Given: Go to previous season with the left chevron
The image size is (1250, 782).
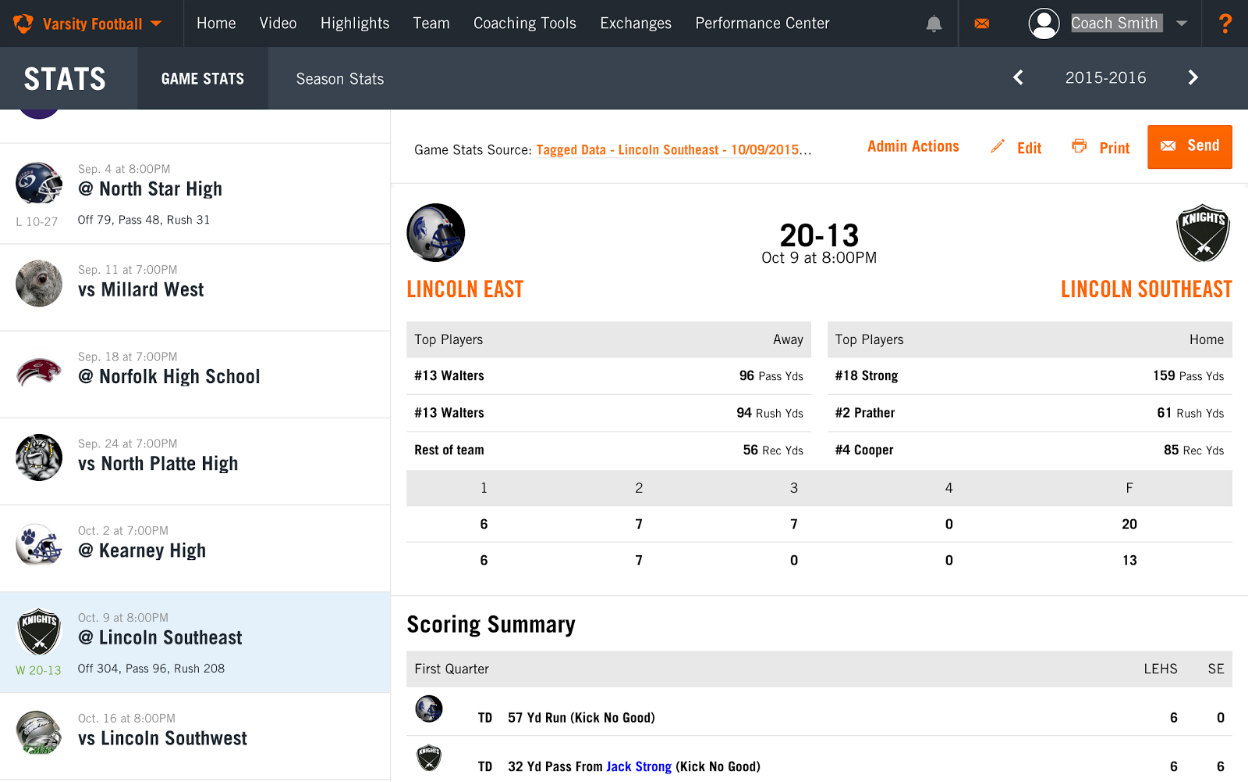Looking at the screenshot, I should pyautogui.click(x=1017, y=77).
